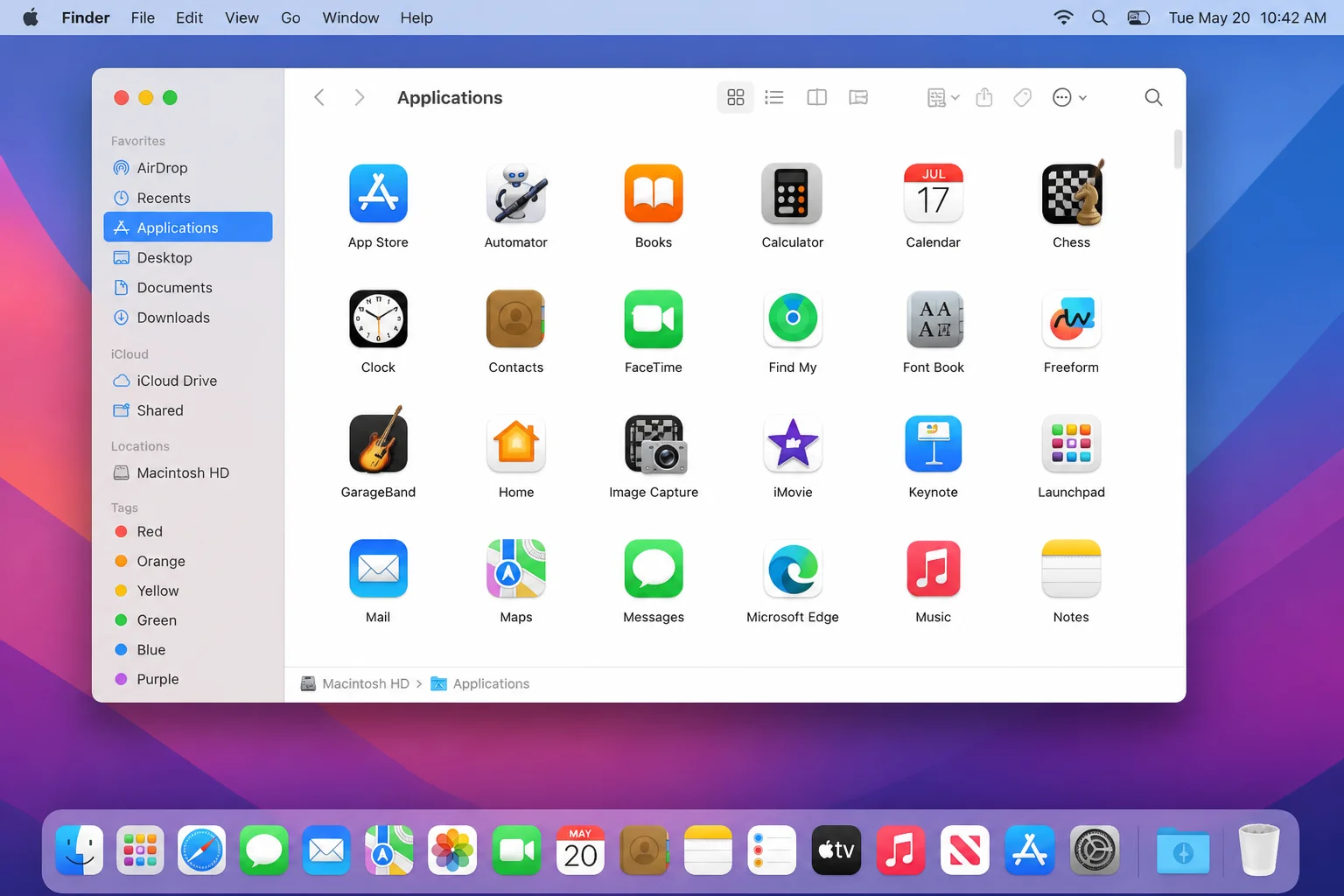Go forward with the right chevron button

(359, 97)
